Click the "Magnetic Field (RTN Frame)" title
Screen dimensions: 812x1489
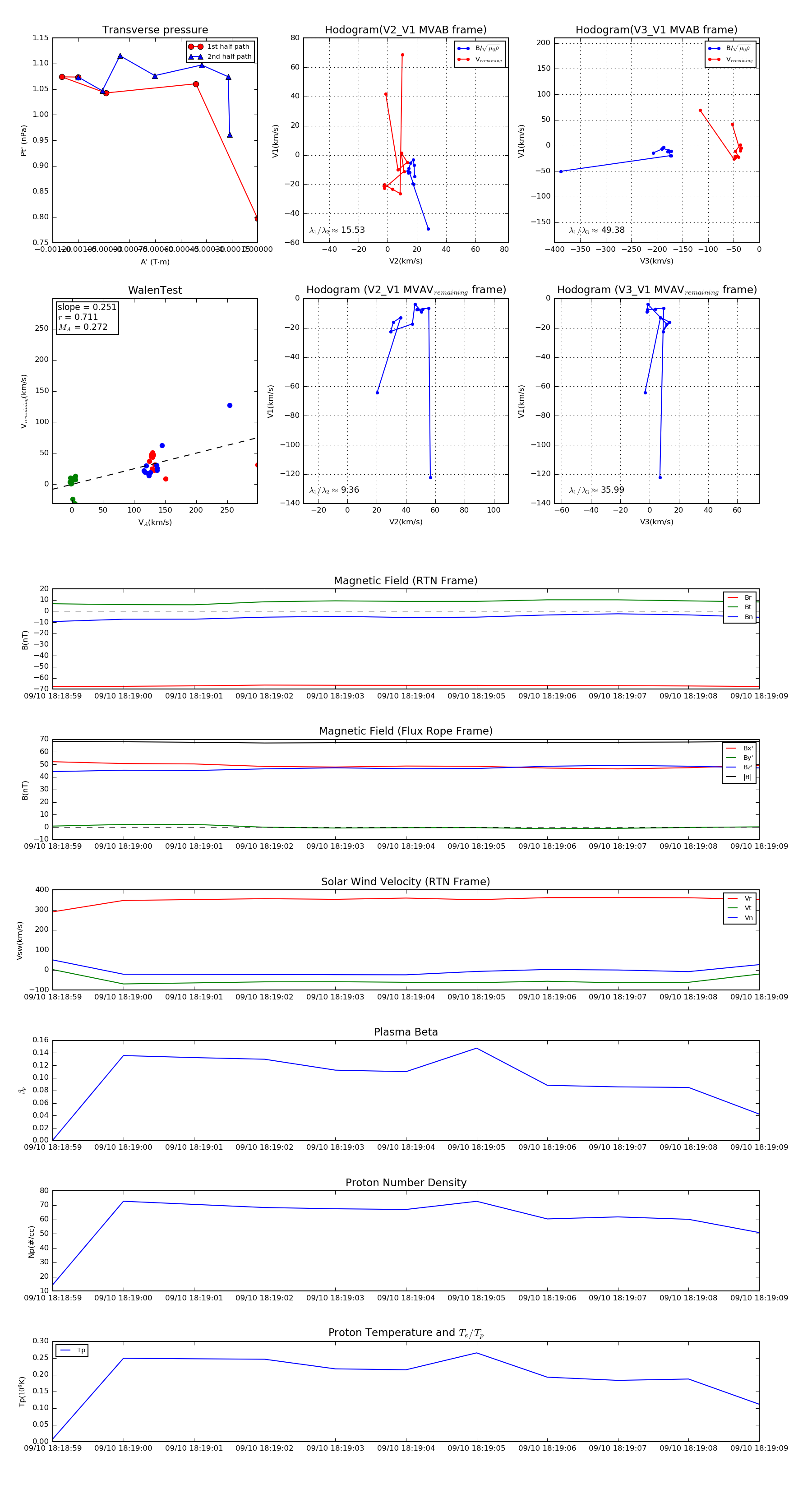[x=406, y=580]
